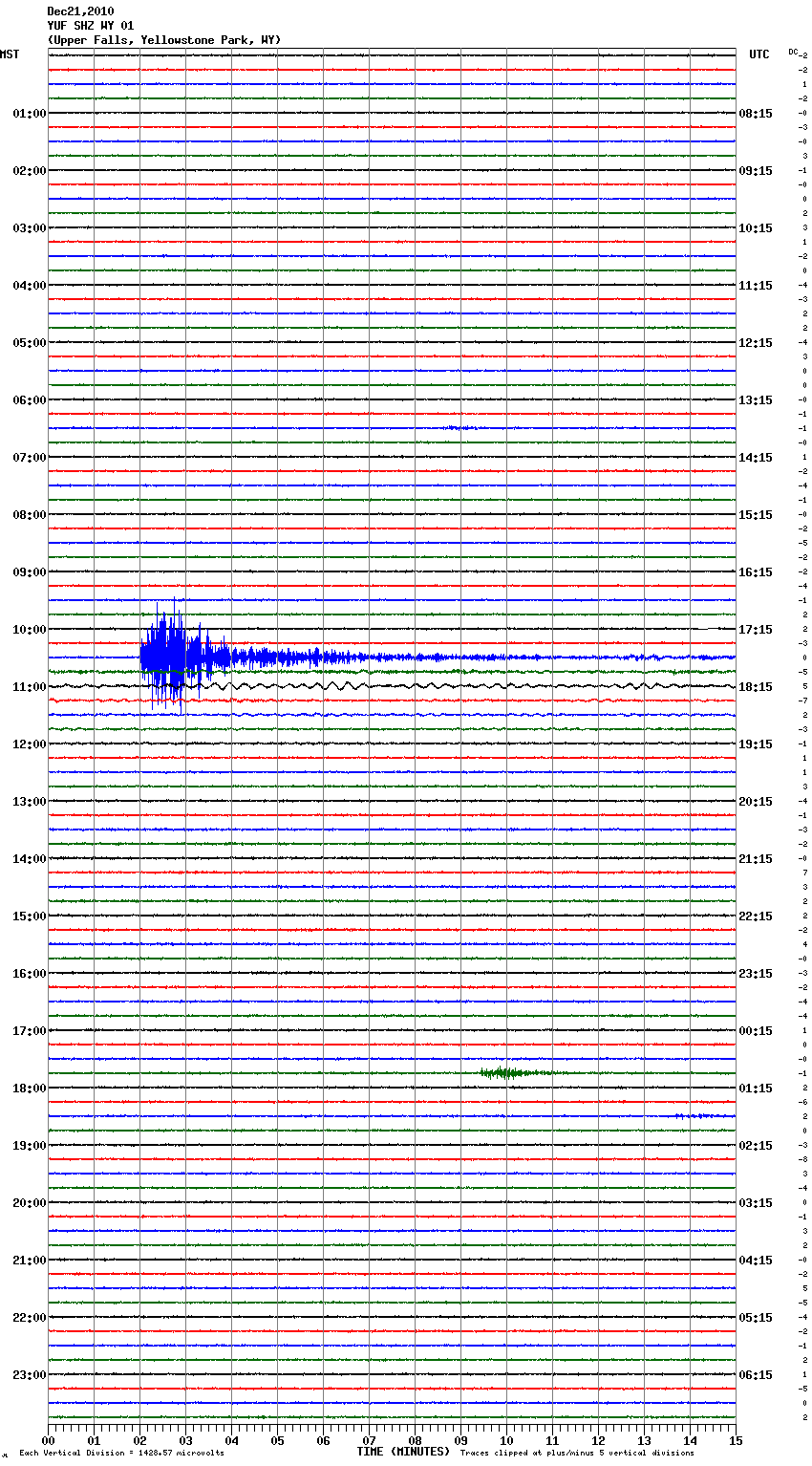Select the 05:00 MST time label
The width and height of the screenshot is (812, 1466).
pyautogui.click(x=29, y=343)
